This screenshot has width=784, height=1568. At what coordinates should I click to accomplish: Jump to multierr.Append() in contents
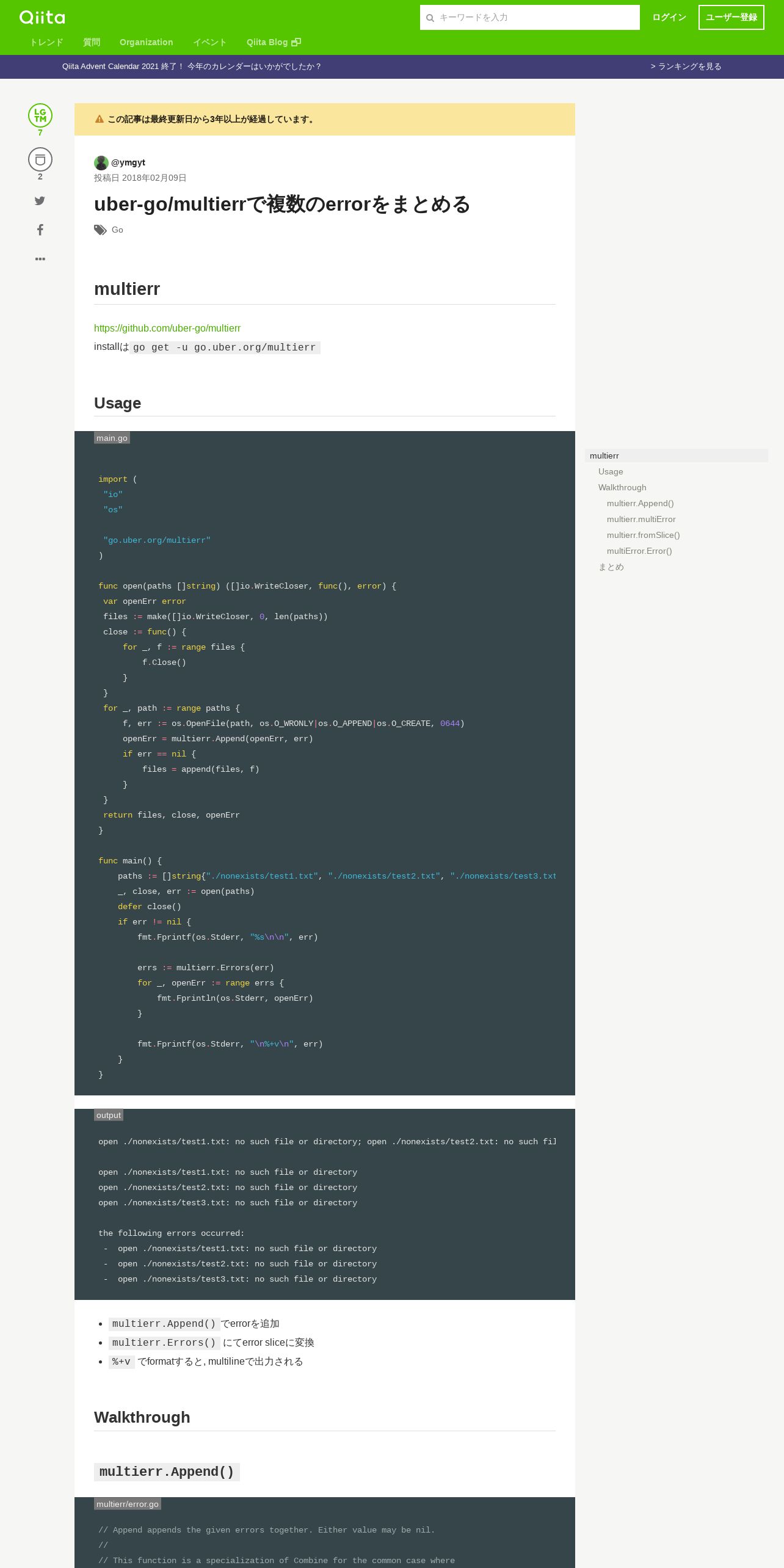pos(641,503)
